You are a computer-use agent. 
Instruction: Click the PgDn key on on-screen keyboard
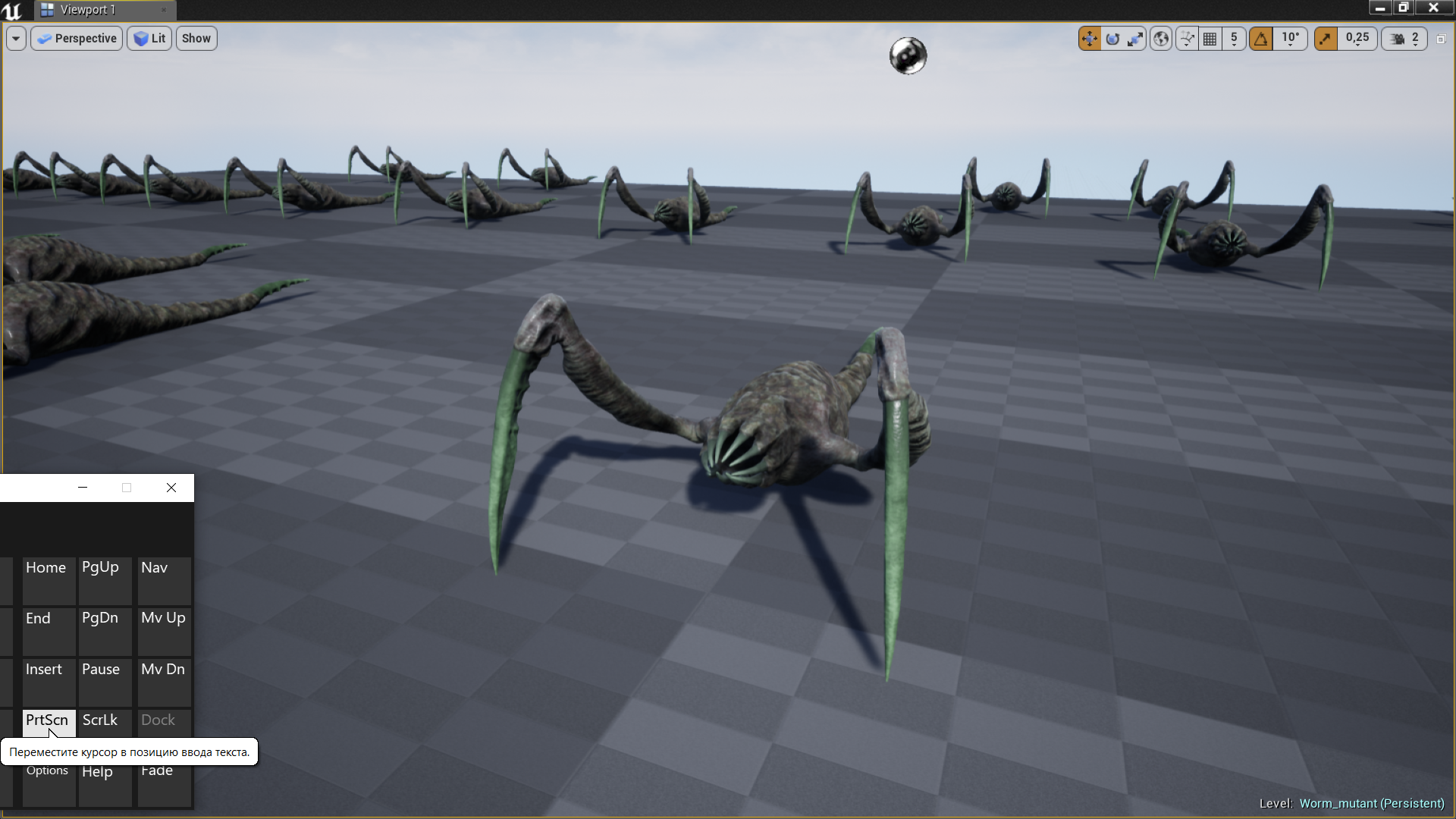(x=105, y=631)
